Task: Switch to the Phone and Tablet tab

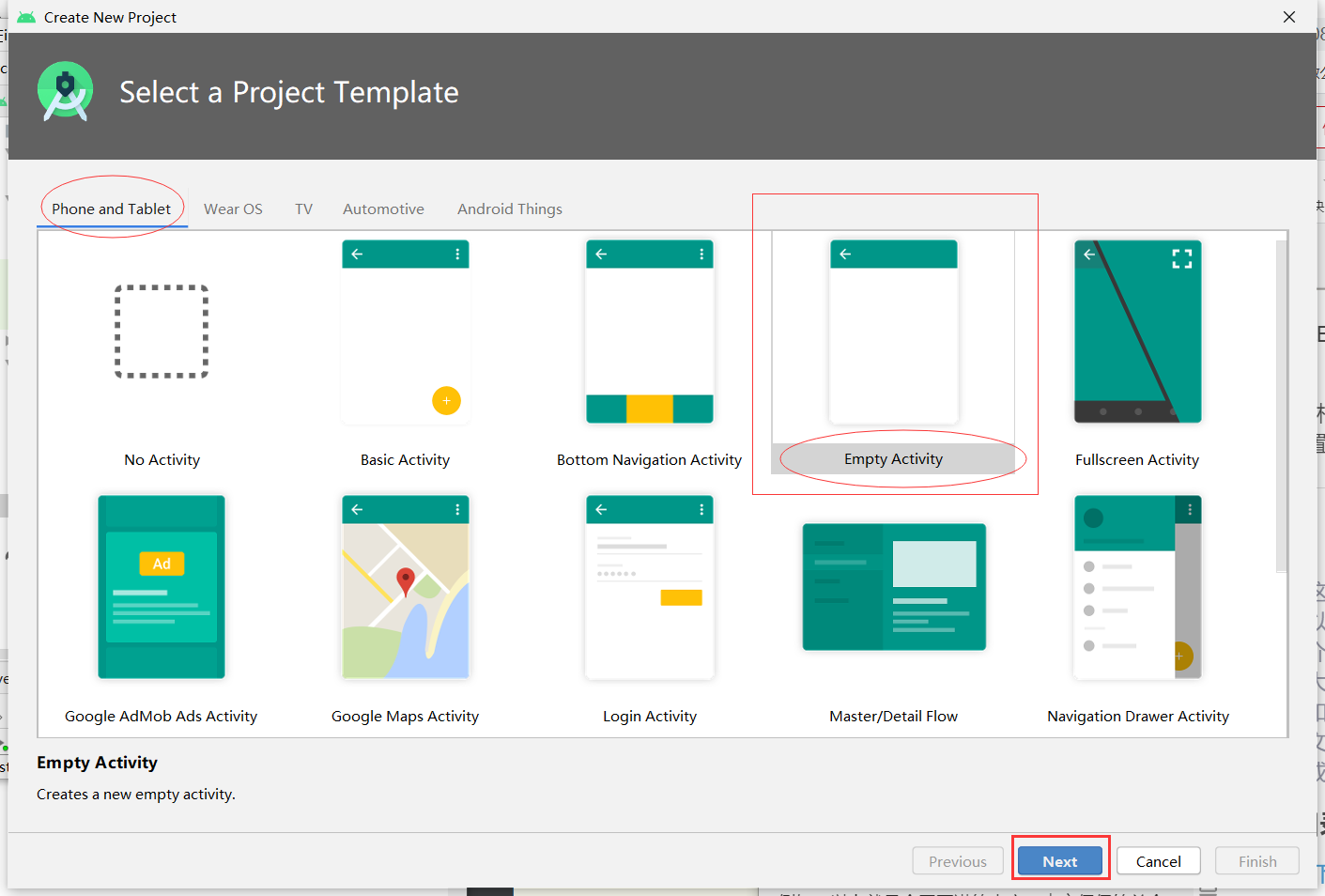Action: [x=112, y=209]
